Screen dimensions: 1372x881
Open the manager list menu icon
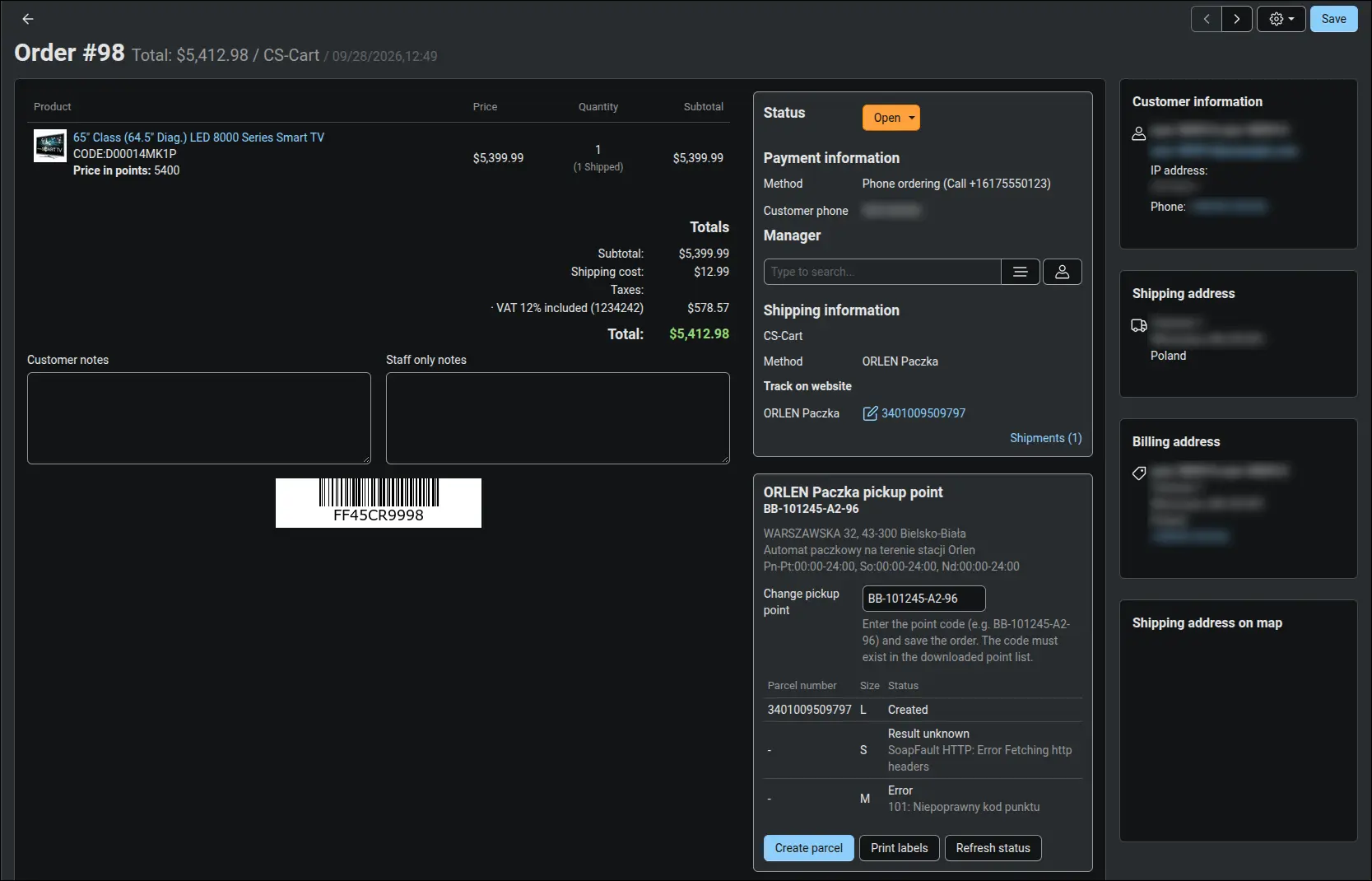click(x=1021, y=272)
